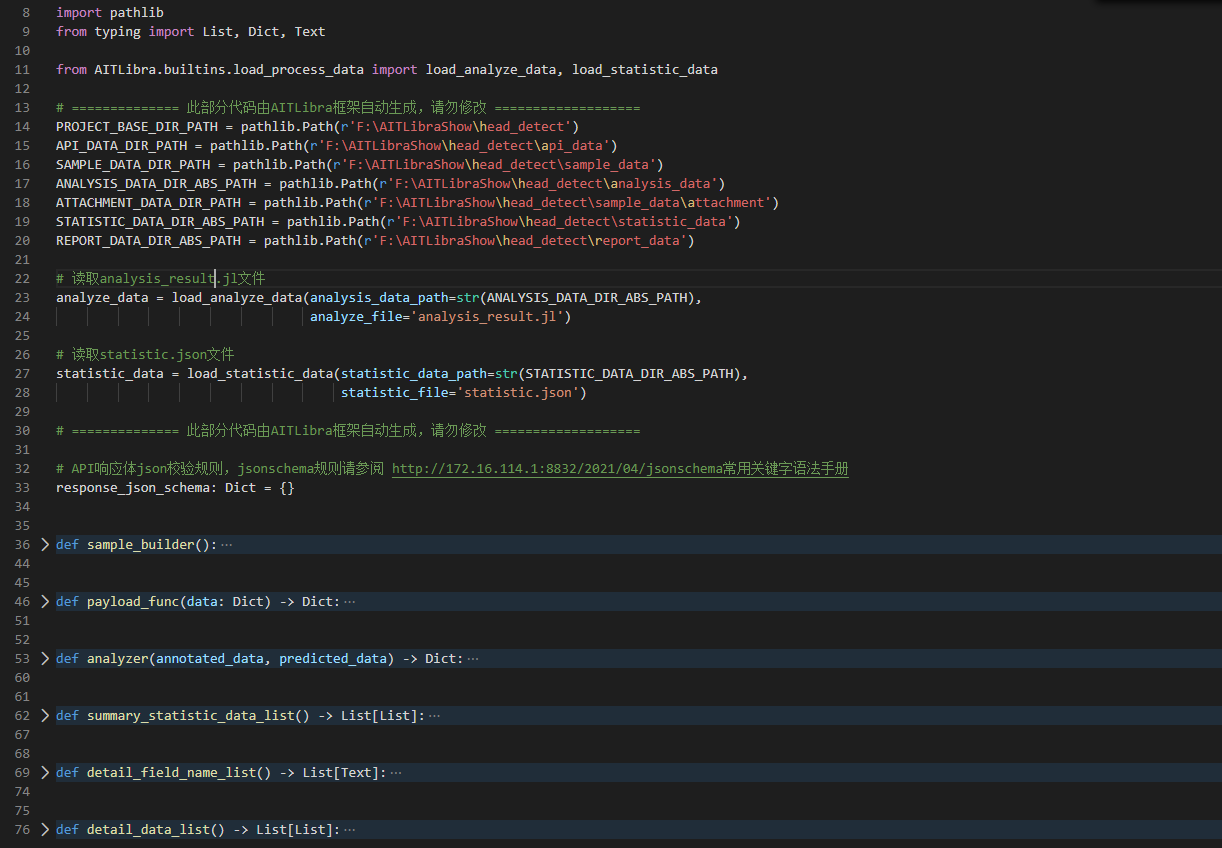Unfold detail_field_name_list function
1222x848 pixels.
pos(44,773)
